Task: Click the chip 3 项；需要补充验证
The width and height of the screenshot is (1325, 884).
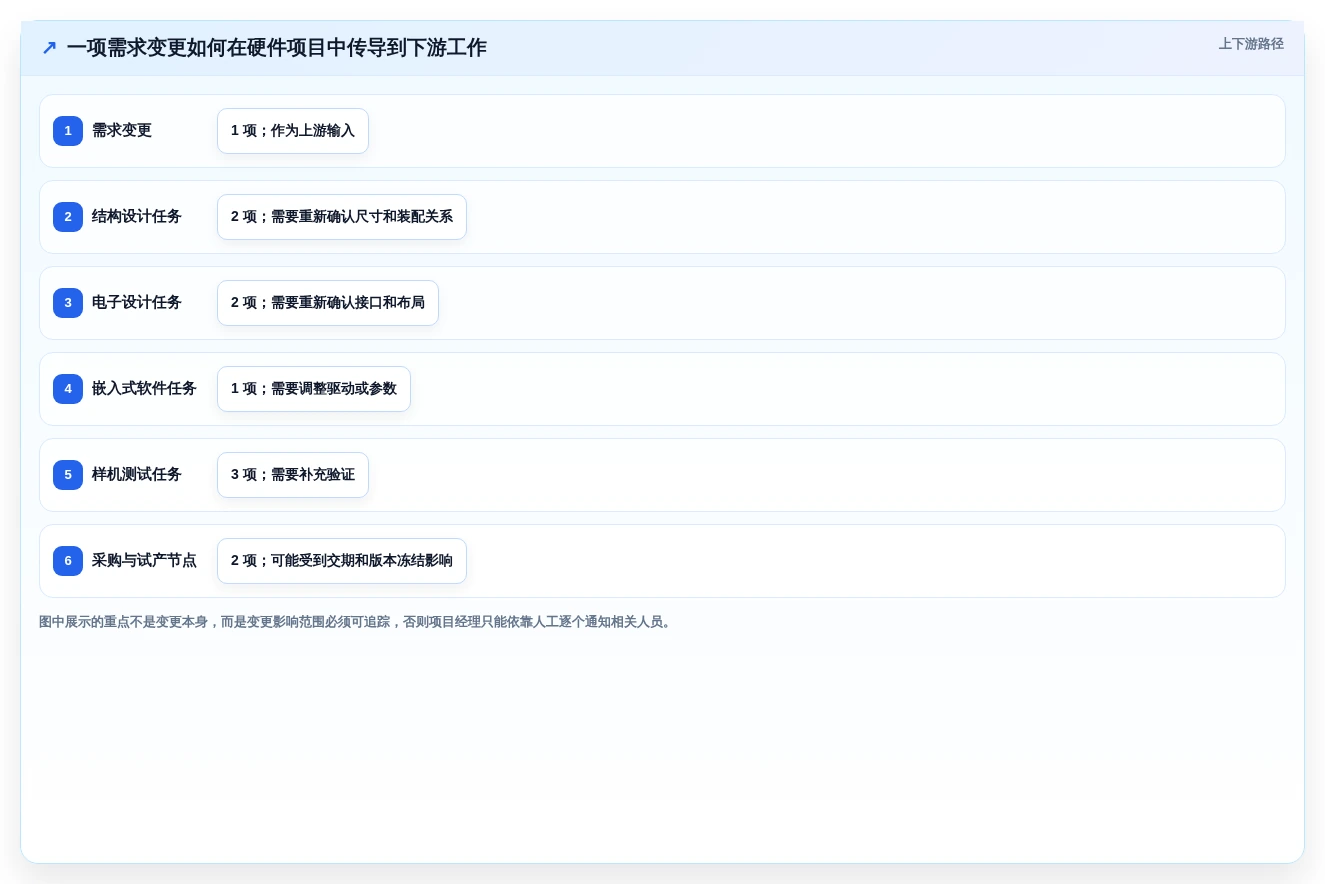Action: tap(293, 475)
